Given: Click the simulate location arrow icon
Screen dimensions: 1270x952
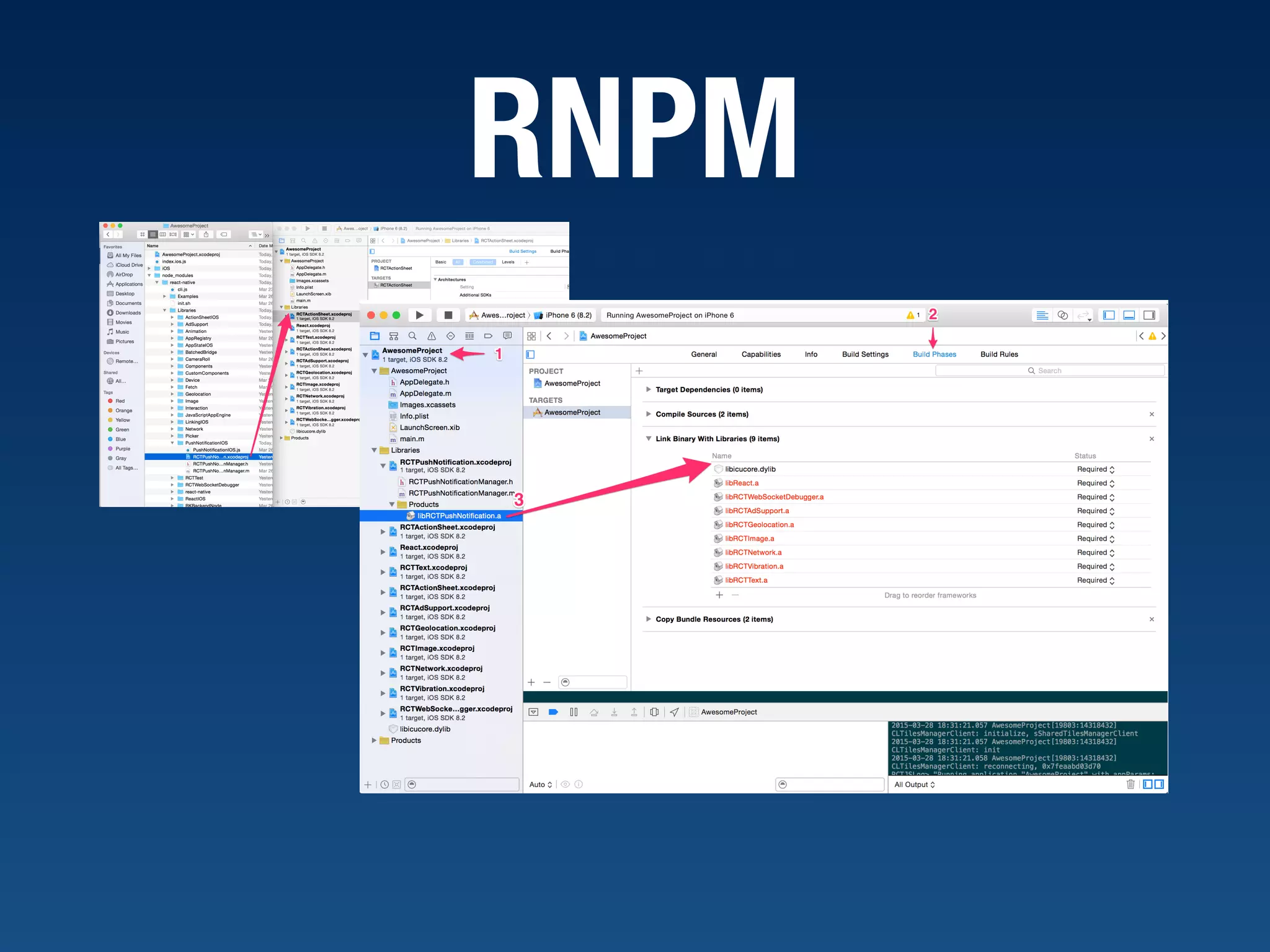Looking at the screenshot, I should point(674,712).
